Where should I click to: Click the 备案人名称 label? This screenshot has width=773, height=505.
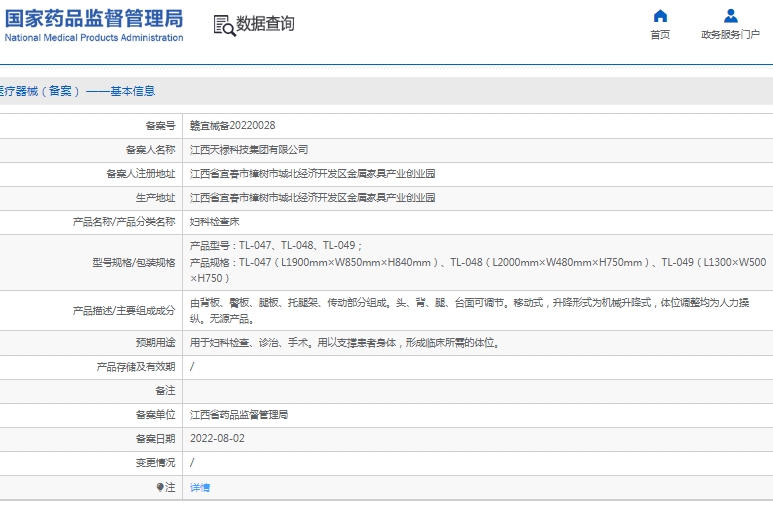click(150, 150)
